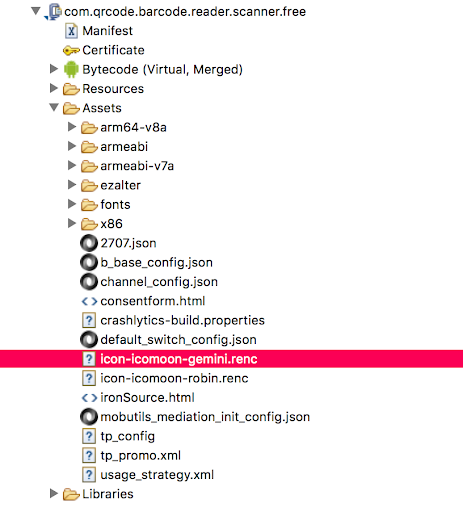Viewport: 463px width, 512px height.
Task: Expand the arm64-v8a folder
Action: 72,127
